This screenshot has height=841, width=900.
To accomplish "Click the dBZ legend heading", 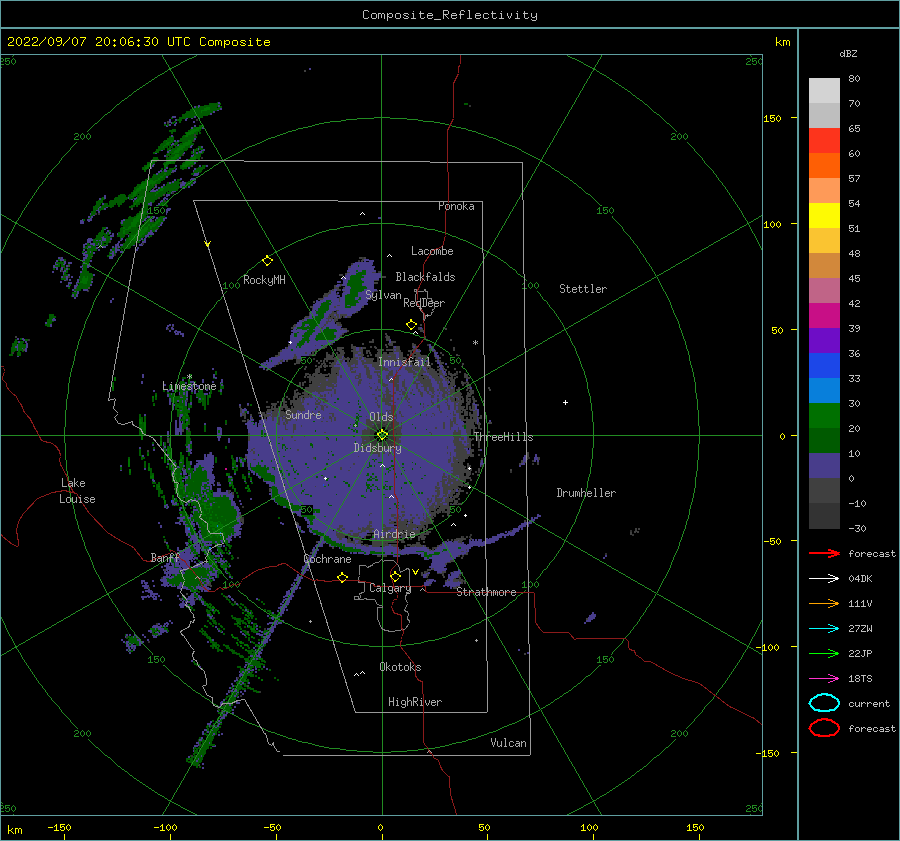I will coord(848,53).
